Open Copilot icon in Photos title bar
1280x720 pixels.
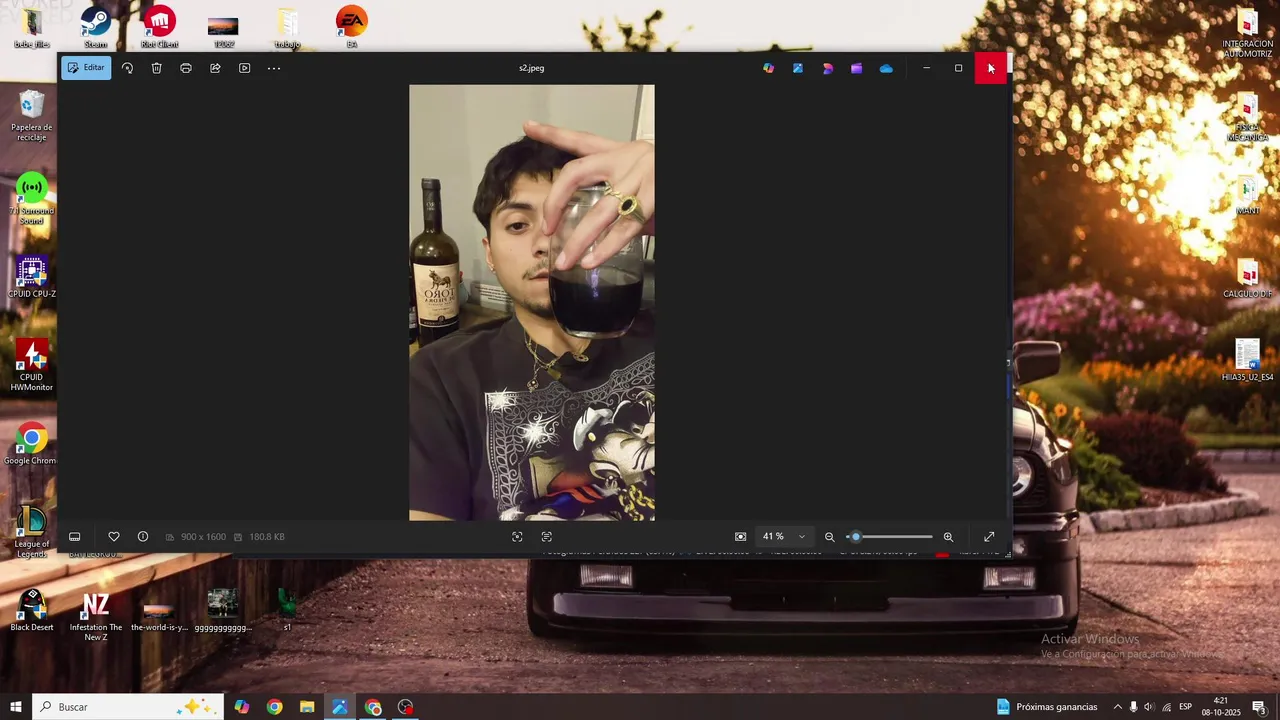(x=768, y=68)
